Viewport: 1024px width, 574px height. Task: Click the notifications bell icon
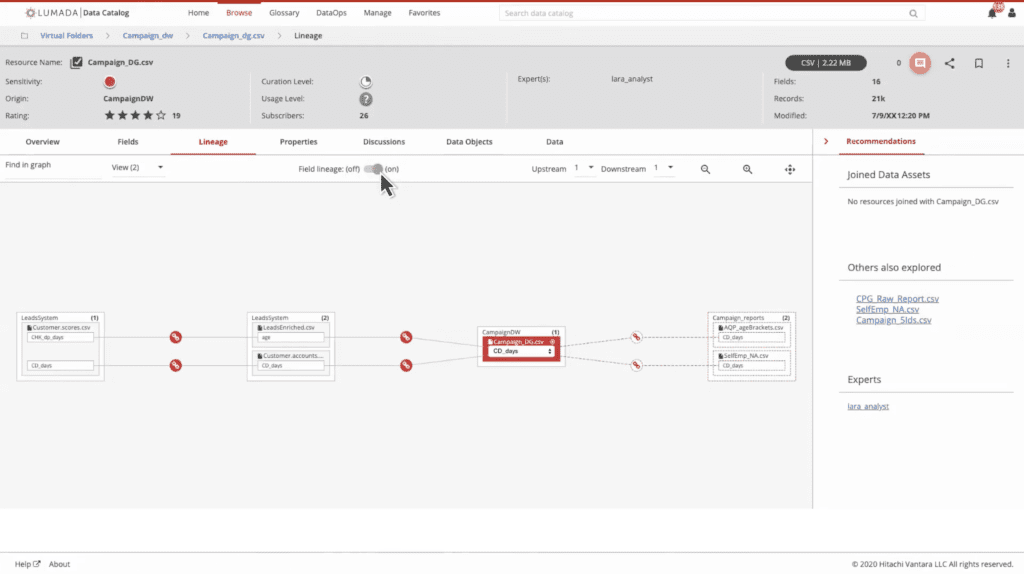(x=992, y=13)
